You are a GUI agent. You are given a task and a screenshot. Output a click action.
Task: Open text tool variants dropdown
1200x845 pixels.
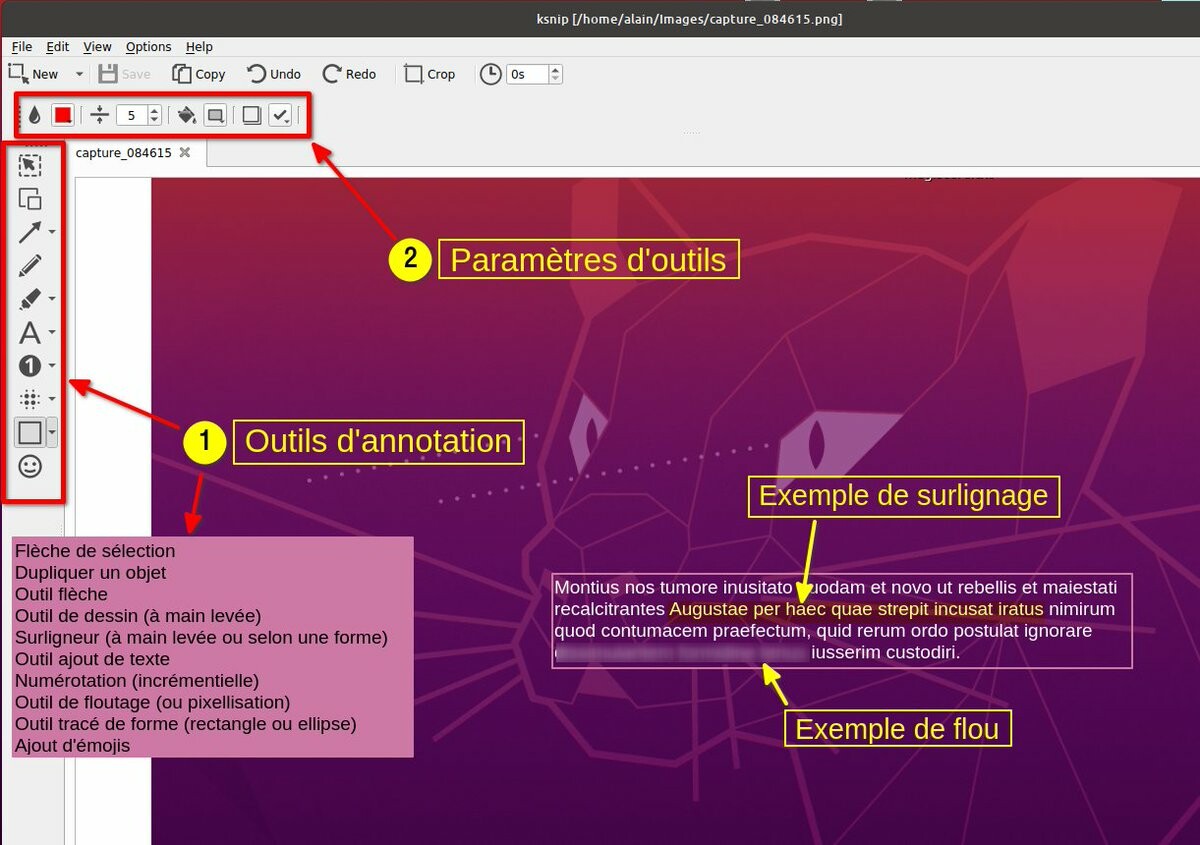click(52, 332)
